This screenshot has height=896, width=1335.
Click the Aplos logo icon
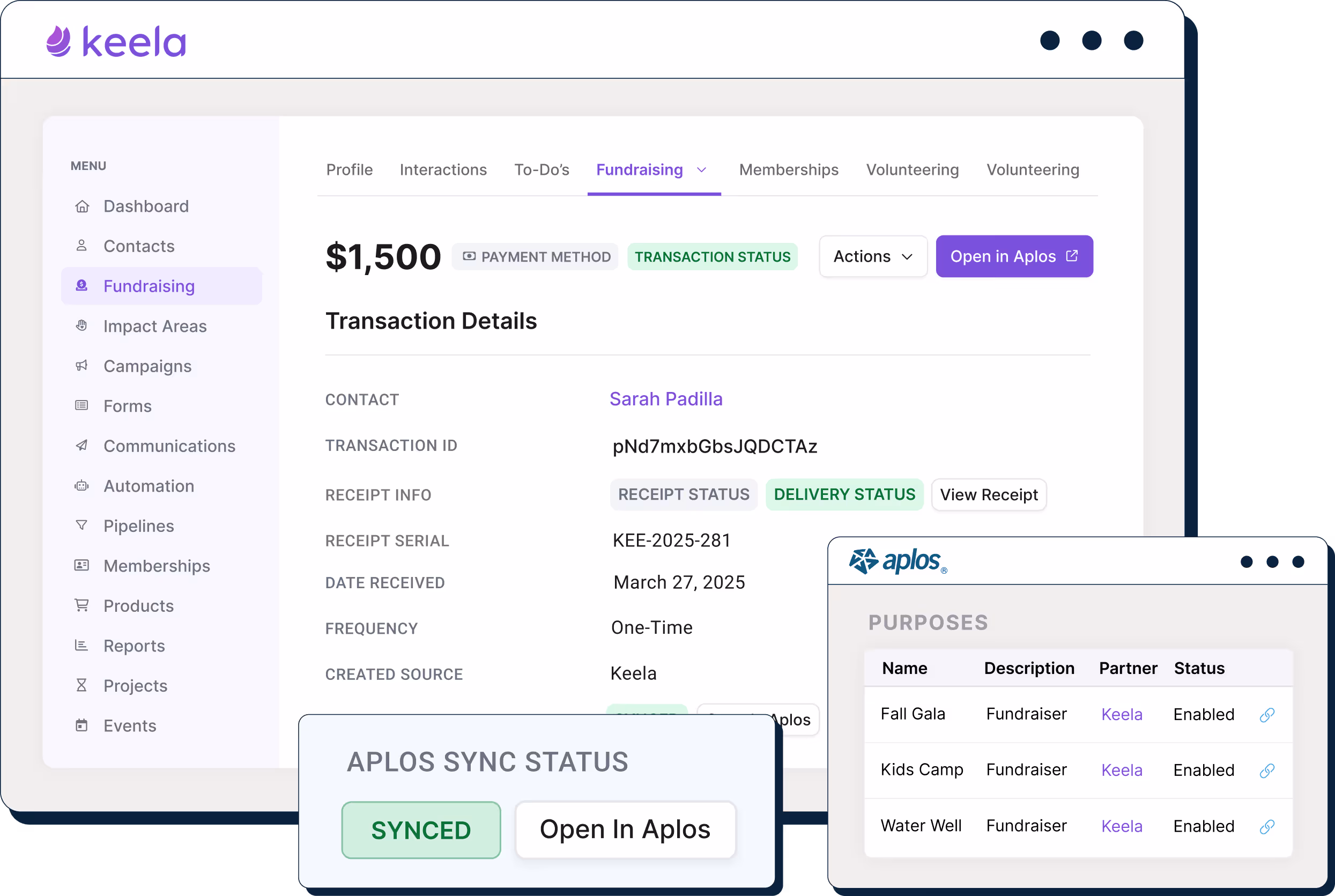863,561
